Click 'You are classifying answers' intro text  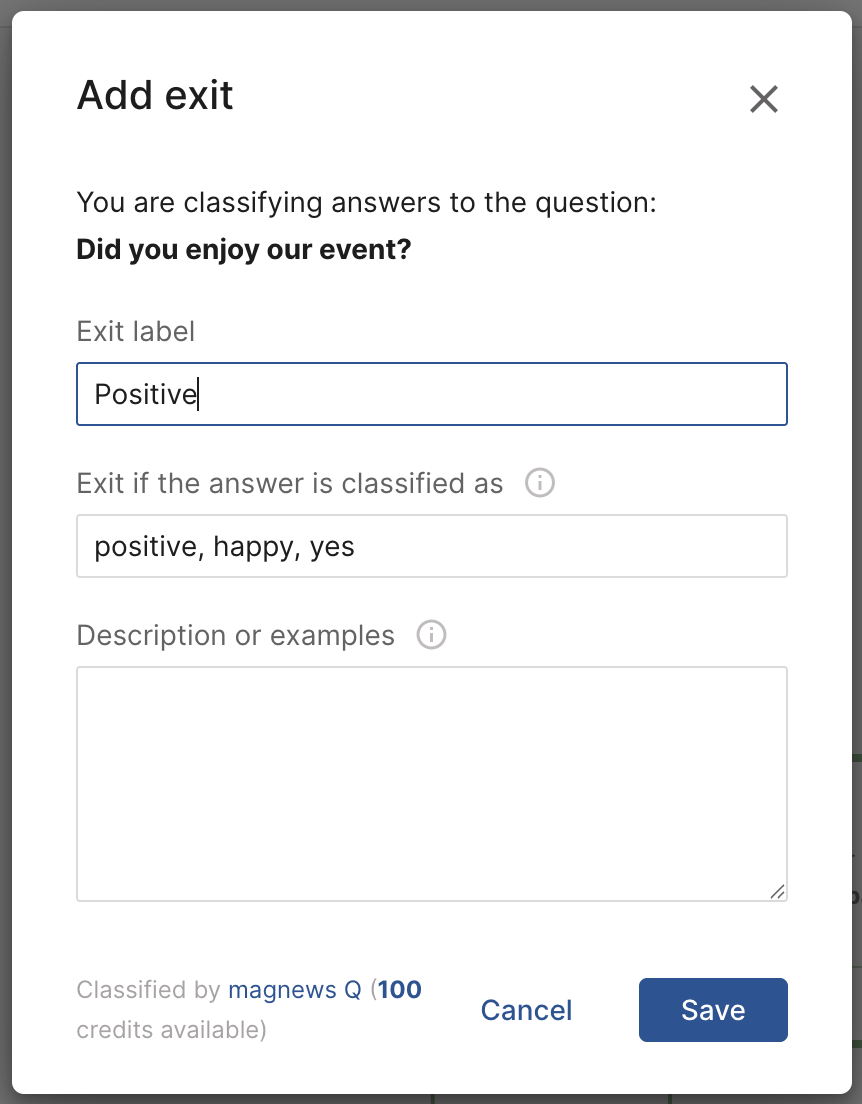pos(366,203)
